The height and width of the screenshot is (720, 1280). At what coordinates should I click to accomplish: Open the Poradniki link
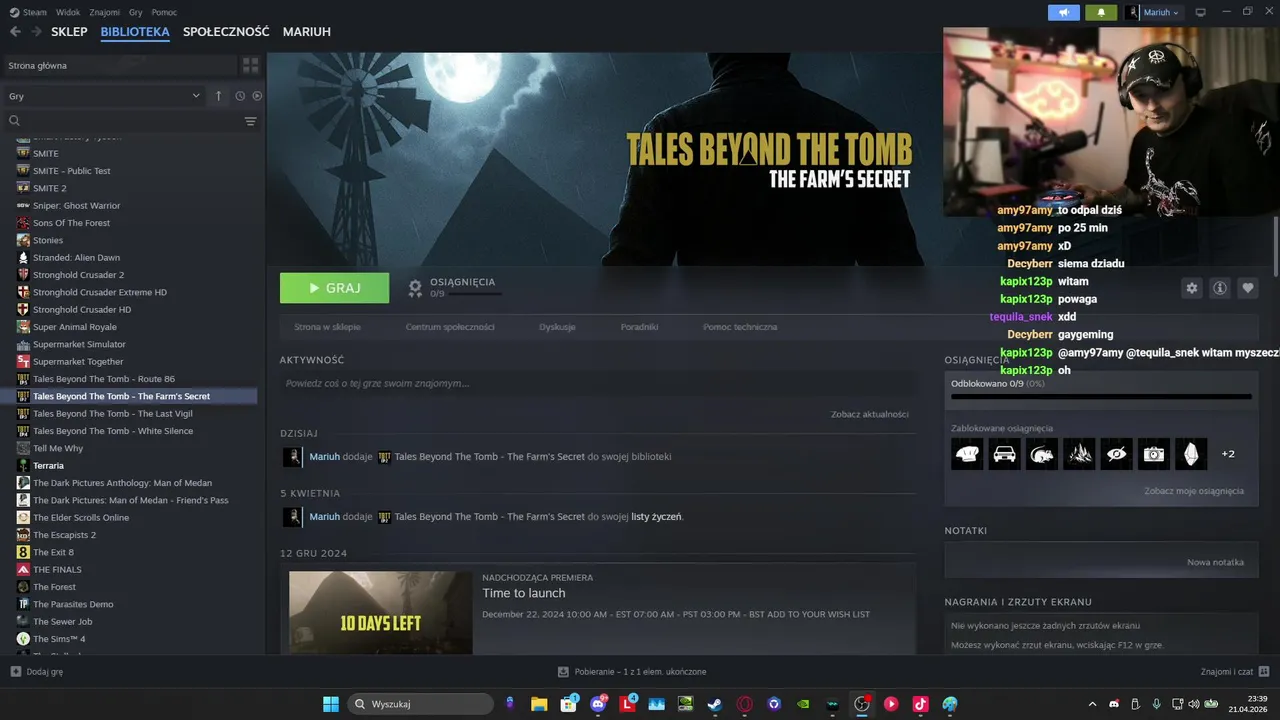coord(639,327)
